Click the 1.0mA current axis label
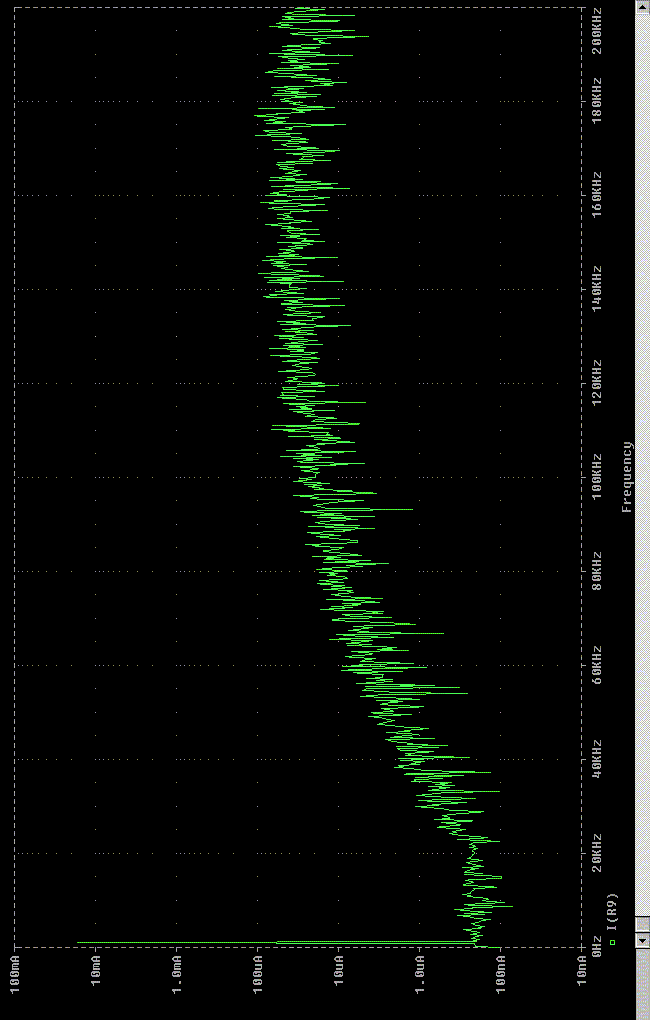Viewport: 650px width, 1020px height. (x=176, y=974)
